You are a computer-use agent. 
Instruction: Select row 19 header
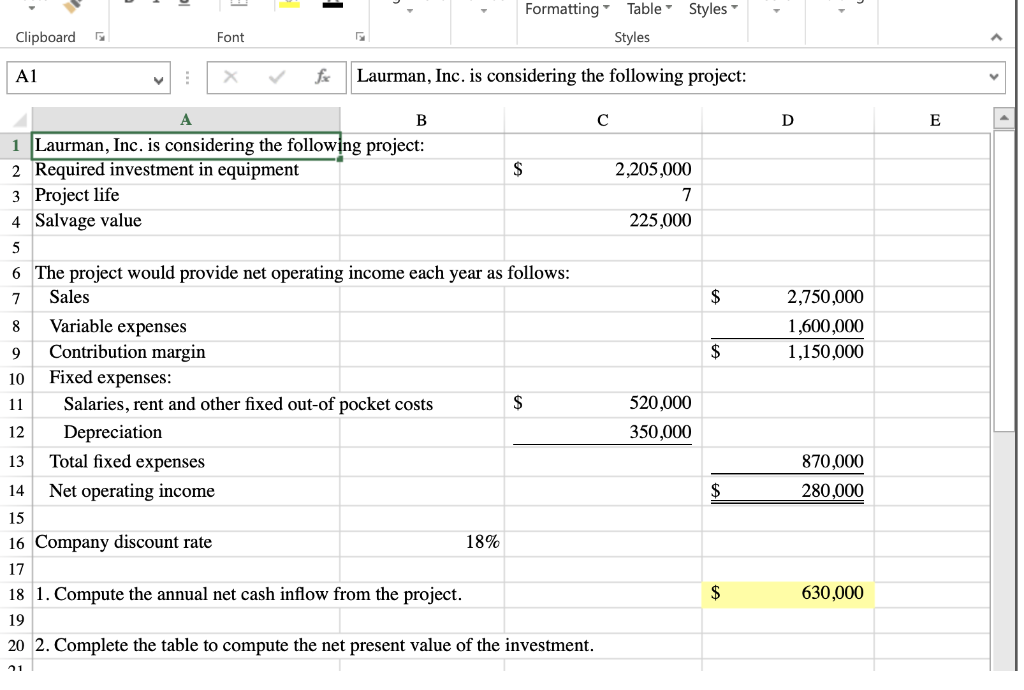coord(16,620)
